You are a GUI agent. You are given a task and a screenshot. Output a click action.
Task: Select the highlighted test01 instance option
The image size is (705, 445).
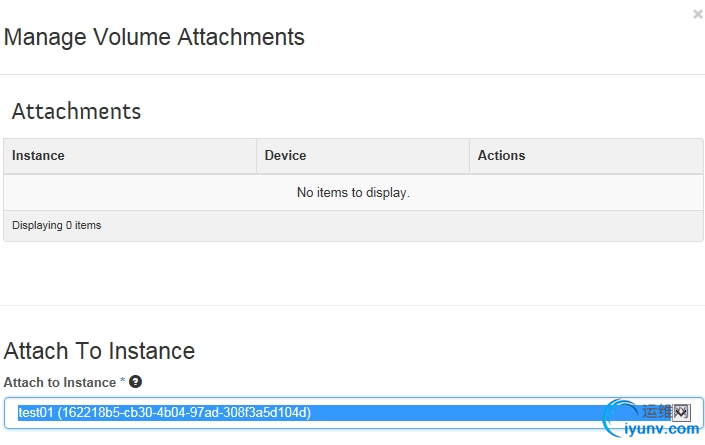[165, 413]
